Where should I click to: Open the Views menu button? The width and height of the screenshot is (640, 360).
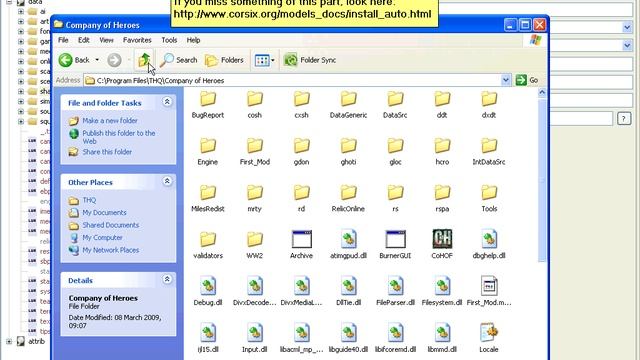pyautogui.click(x=264, y=60)
